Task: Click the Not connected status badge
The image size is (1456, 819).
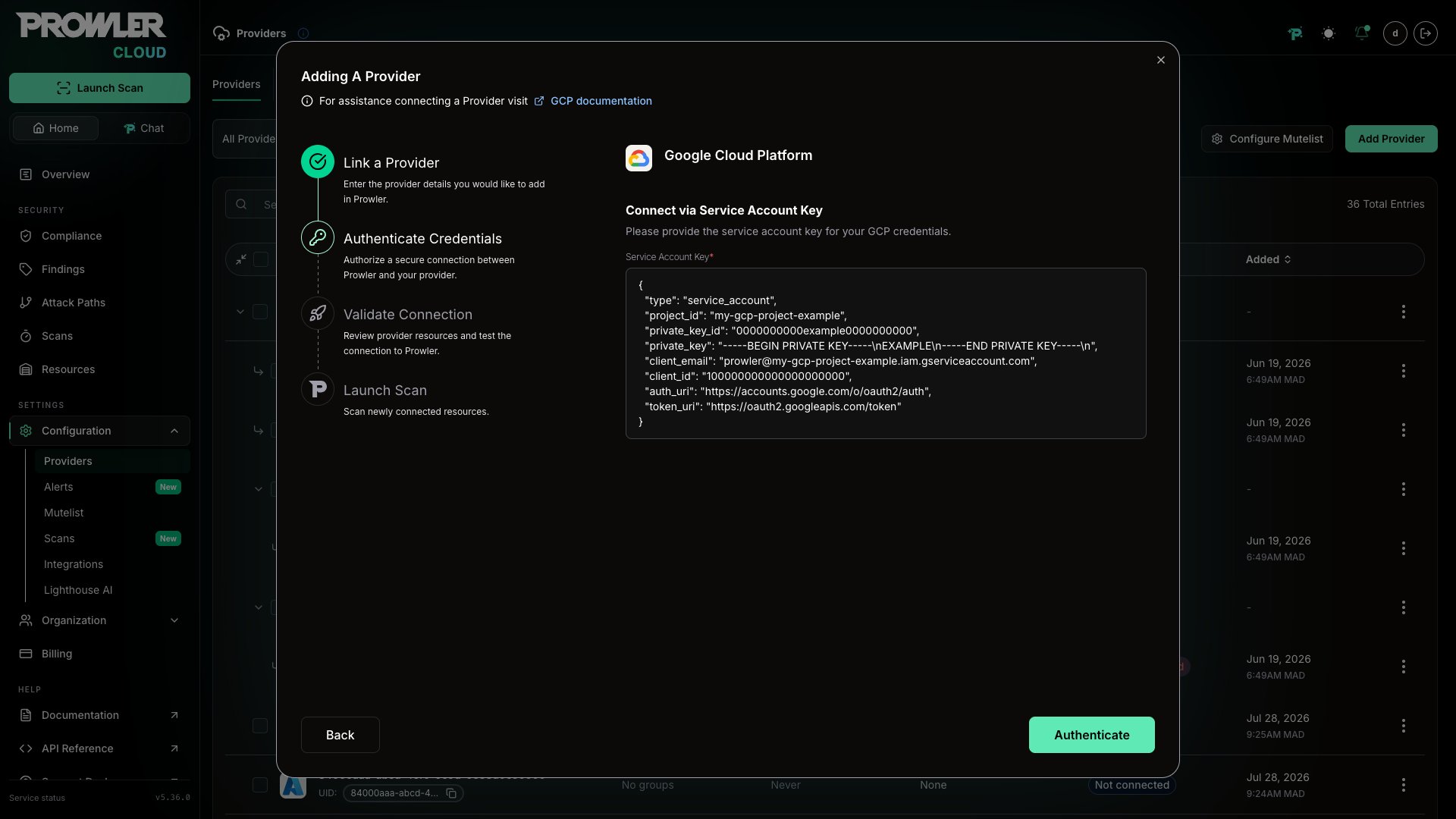Action: 1131,785
